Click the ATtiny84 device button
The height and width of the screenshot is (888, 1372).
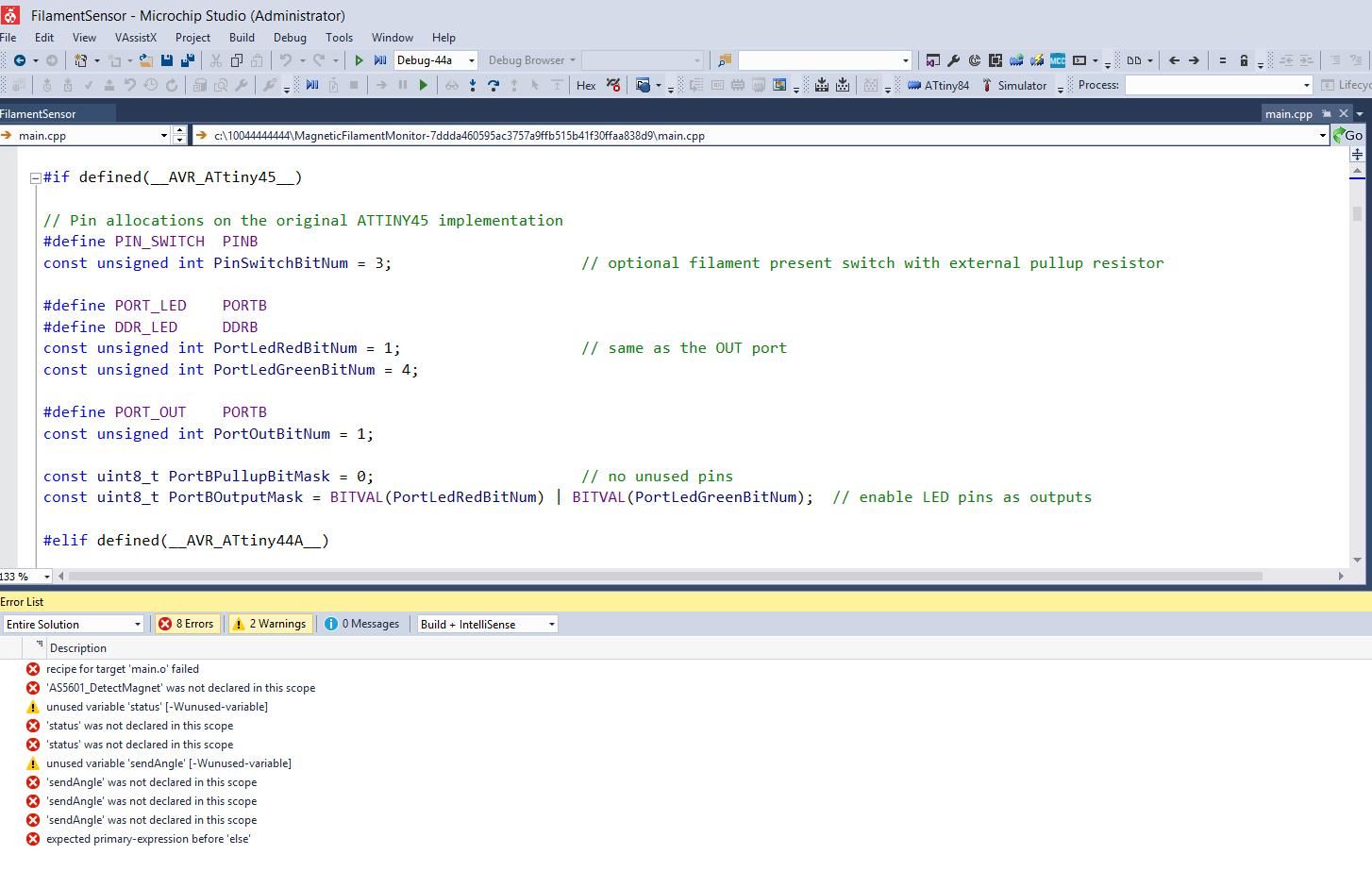(938, 85)
